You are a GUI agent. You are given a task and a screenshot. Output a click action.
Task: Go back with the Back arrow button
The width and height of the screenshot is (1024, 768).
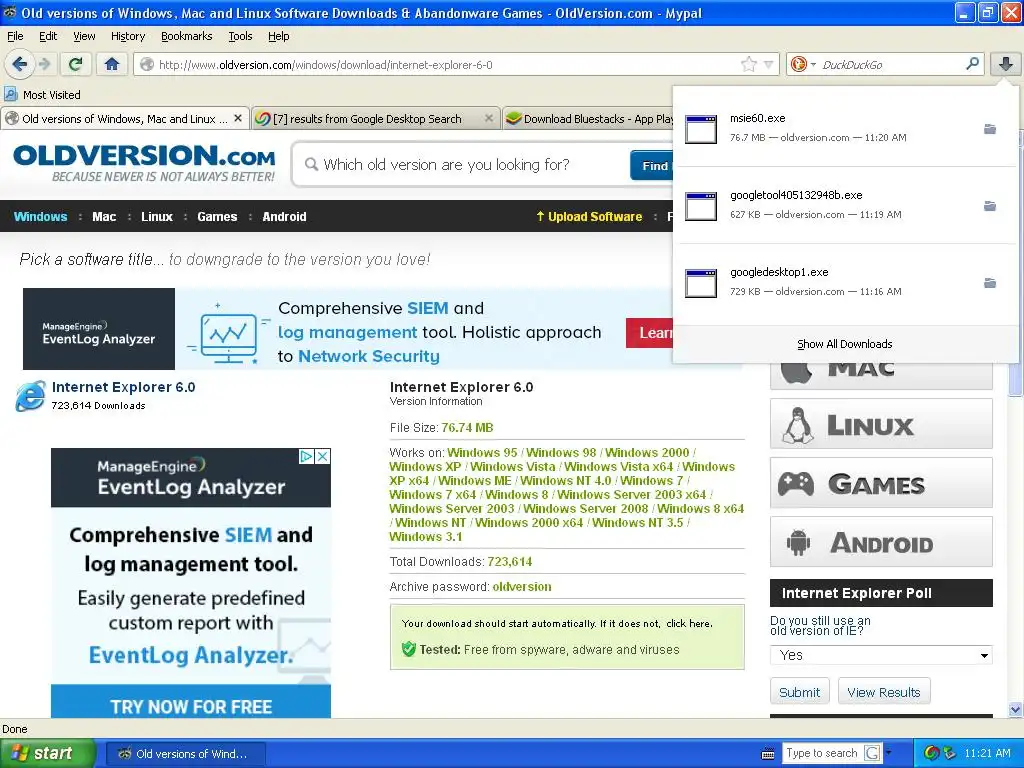coord(19,64)
